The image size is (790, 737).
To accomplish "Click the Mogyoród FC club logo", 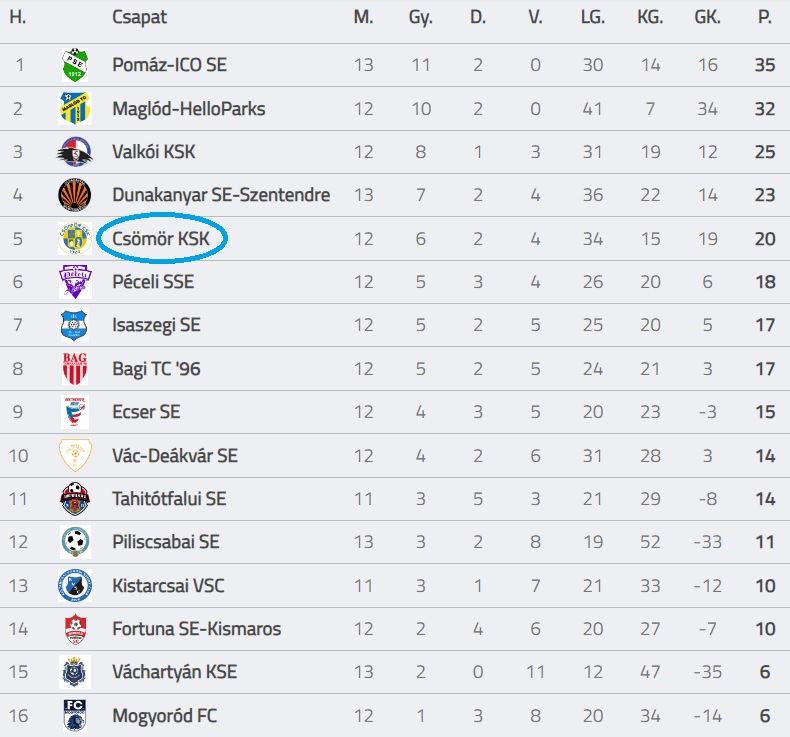I will 75,716.
